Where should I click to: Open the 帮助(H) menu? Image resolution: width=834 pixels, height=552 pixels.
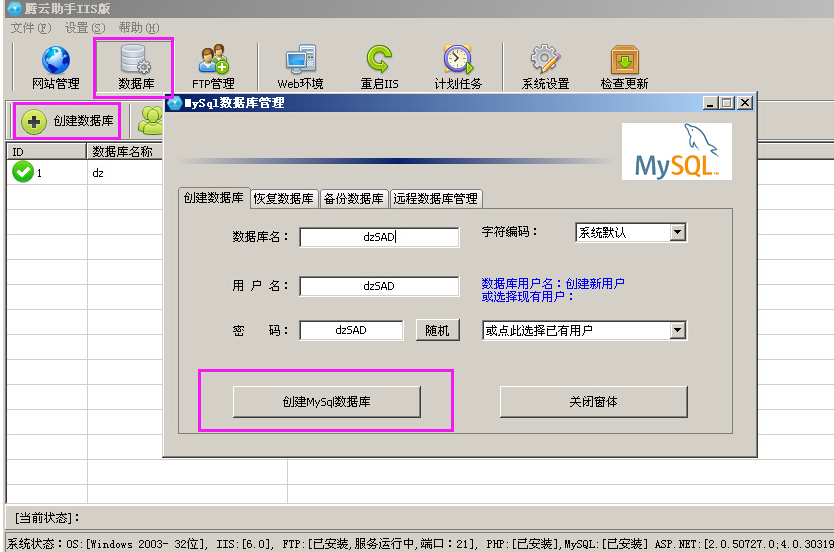point(139,28)
